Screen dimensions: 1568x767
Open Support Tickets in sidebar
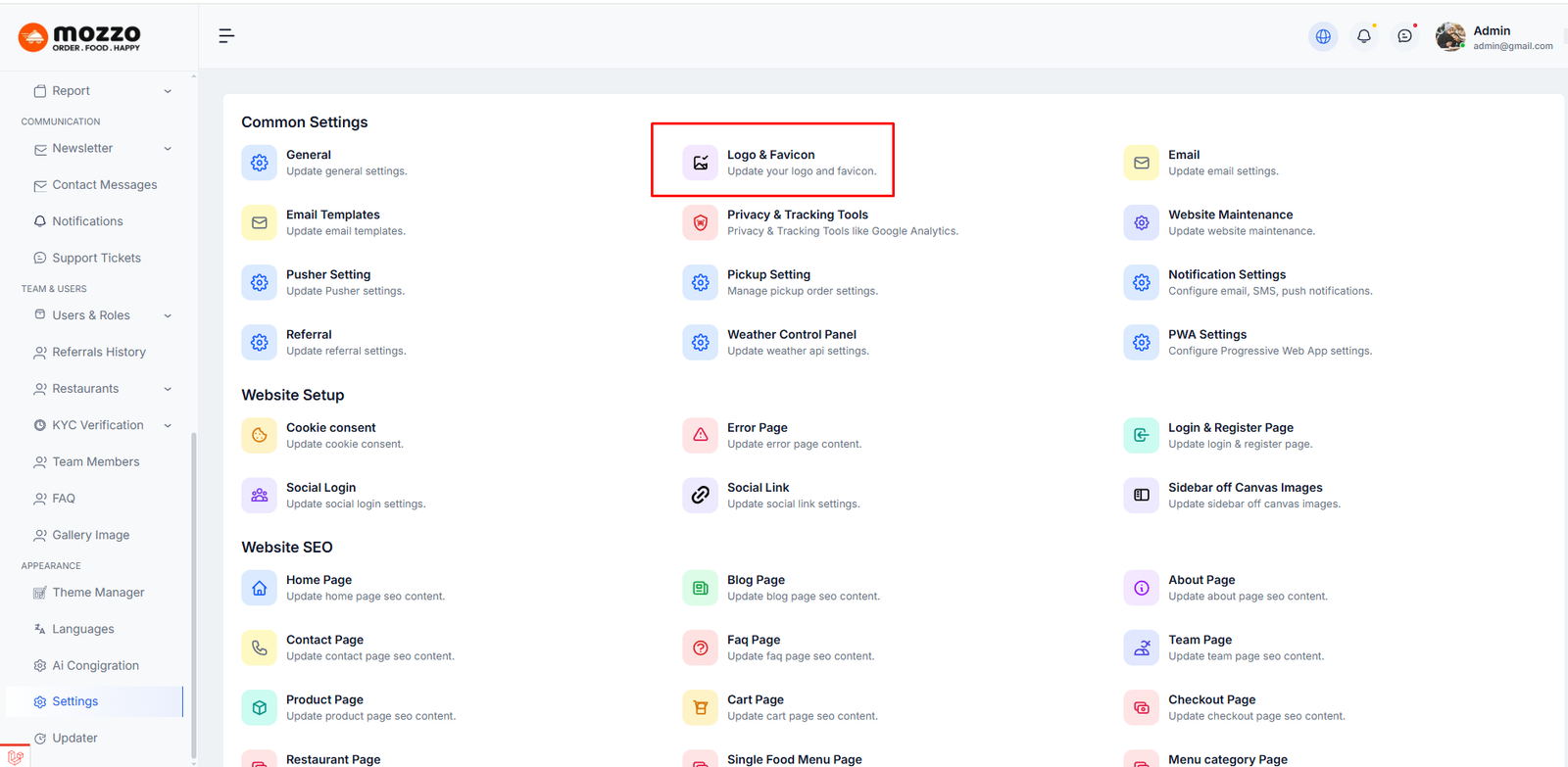[87, 258]
